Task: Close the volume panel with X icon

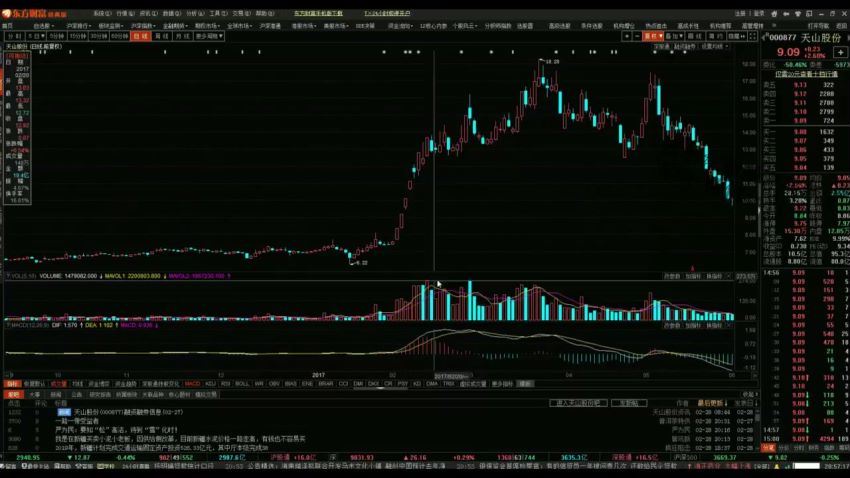Action: point(729,276)
